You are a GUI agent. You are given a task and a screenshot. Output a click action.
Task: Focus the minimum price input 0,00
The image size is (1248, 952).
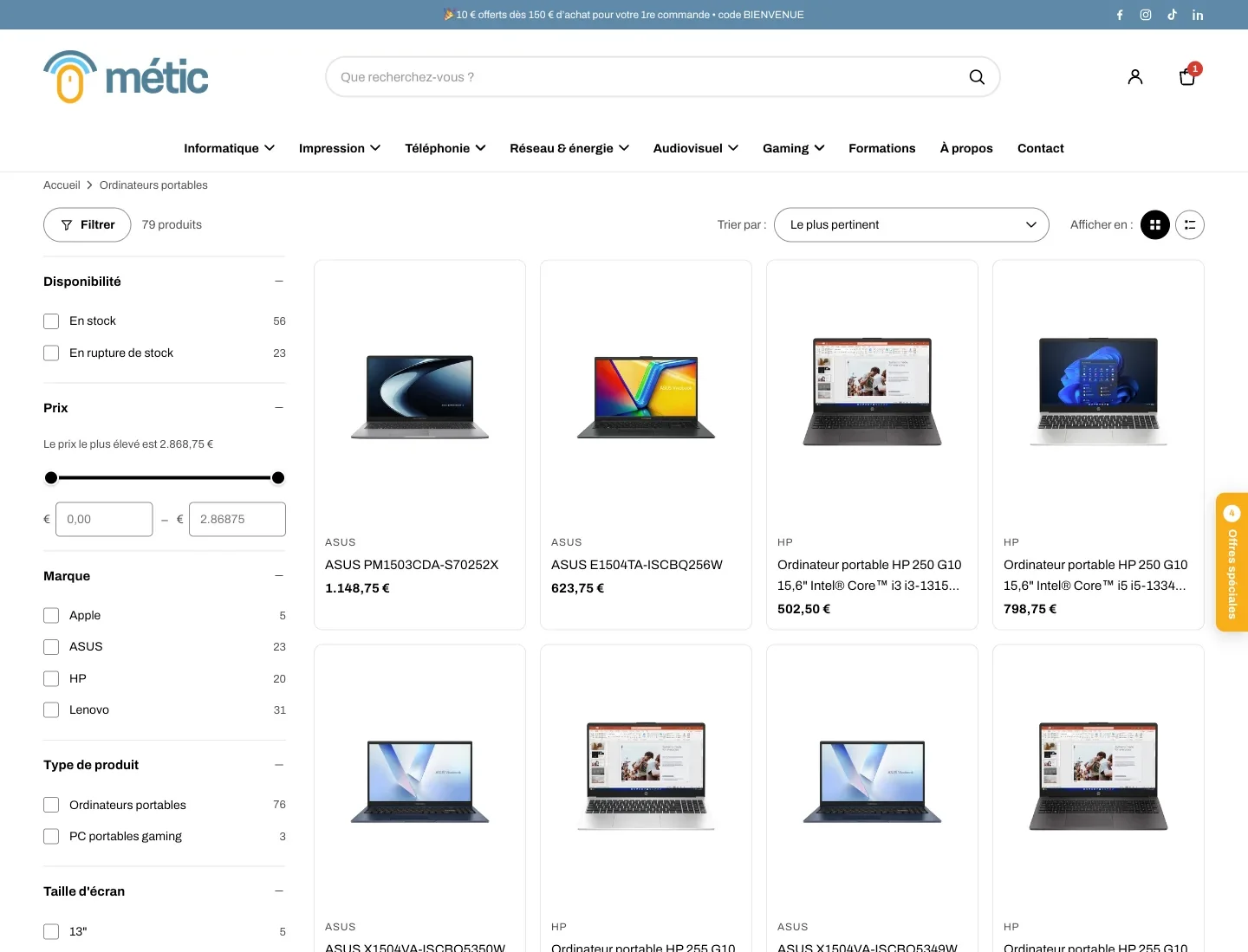(104, 520)
